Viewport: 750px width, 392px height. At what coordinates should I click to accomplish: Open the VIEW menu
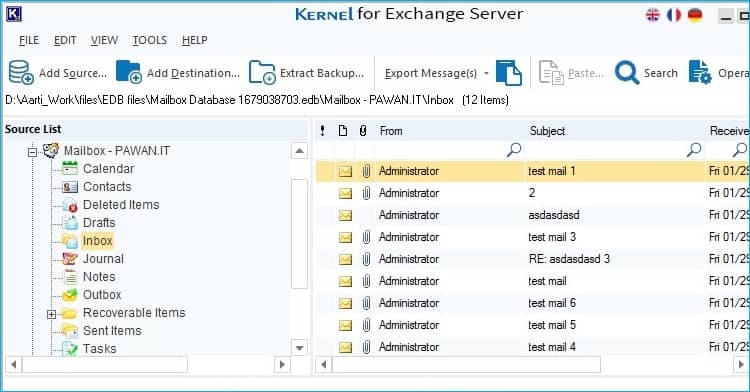click(104, 40)
